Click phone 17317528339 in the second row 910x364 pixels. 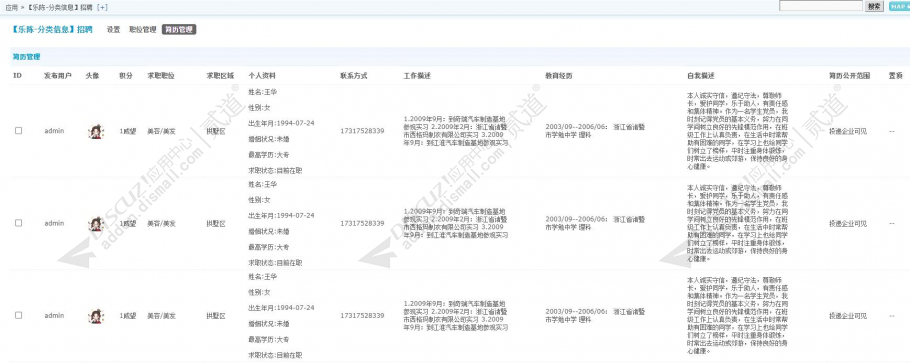[362, 223]
